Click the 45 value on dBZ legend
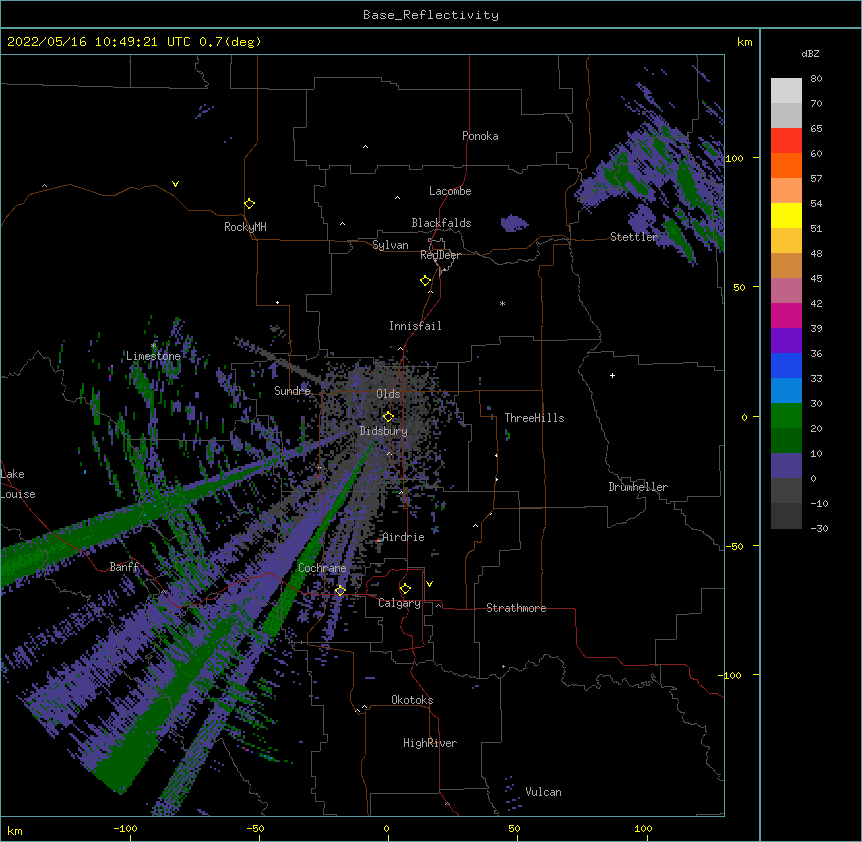862x842 pixels. pos(816,279)
